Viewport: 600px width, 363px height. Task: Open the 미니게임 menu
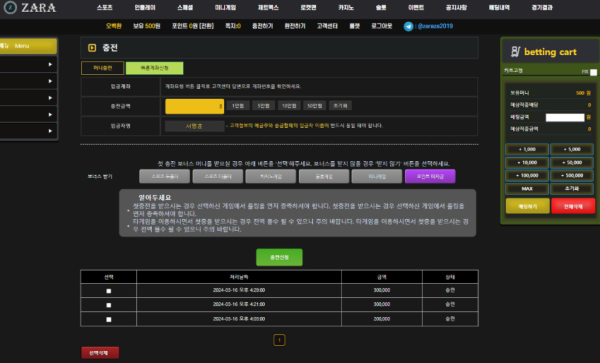click(225, 8)
